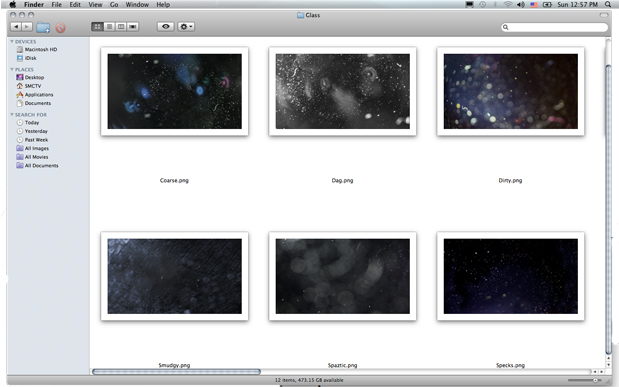The image size is (619, 387).
Task: Click the Spaztic.png file name
Action: pos(342,365)
